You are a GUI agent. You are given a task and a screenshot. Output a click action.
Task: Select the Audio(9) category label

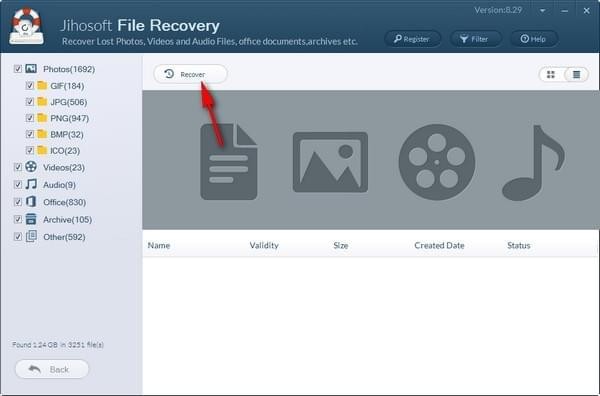coord(59,185)
